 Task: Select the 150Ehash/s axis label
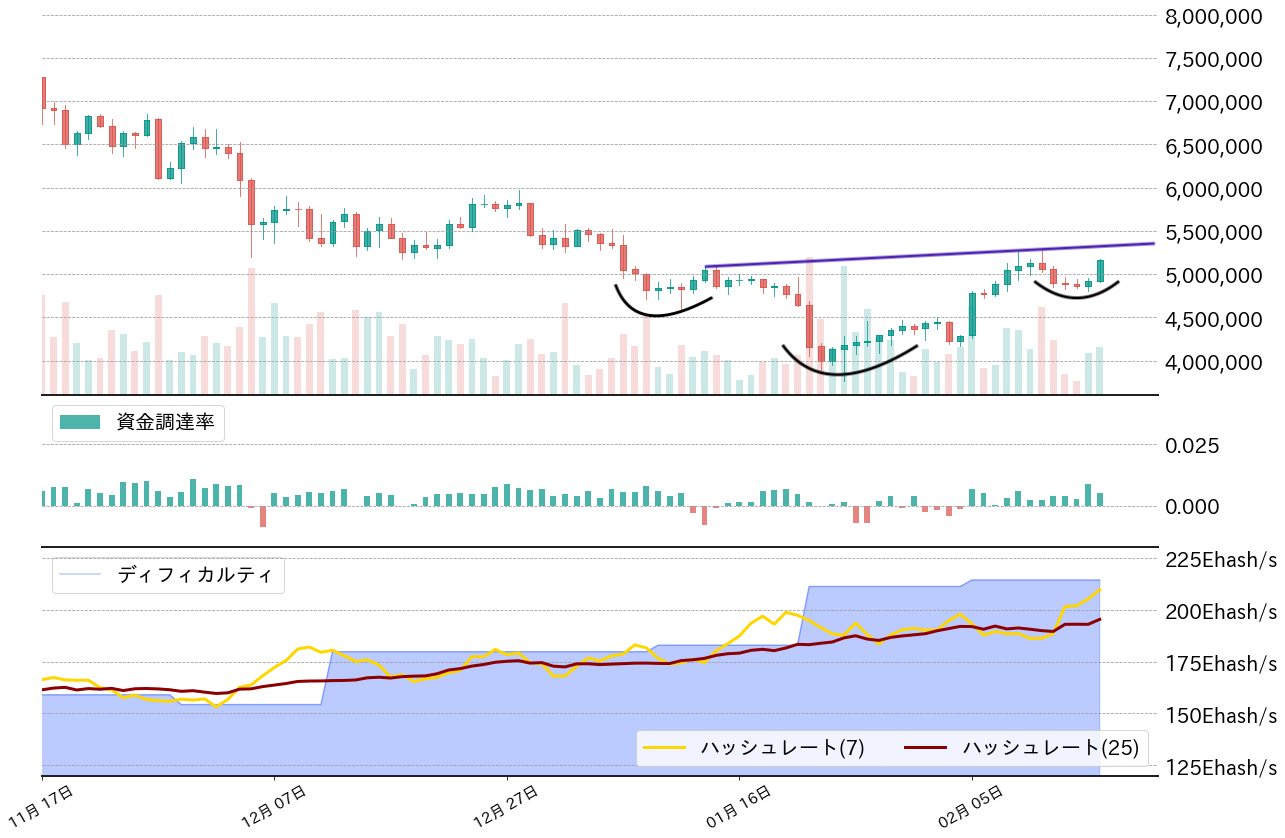point(1222,716)
